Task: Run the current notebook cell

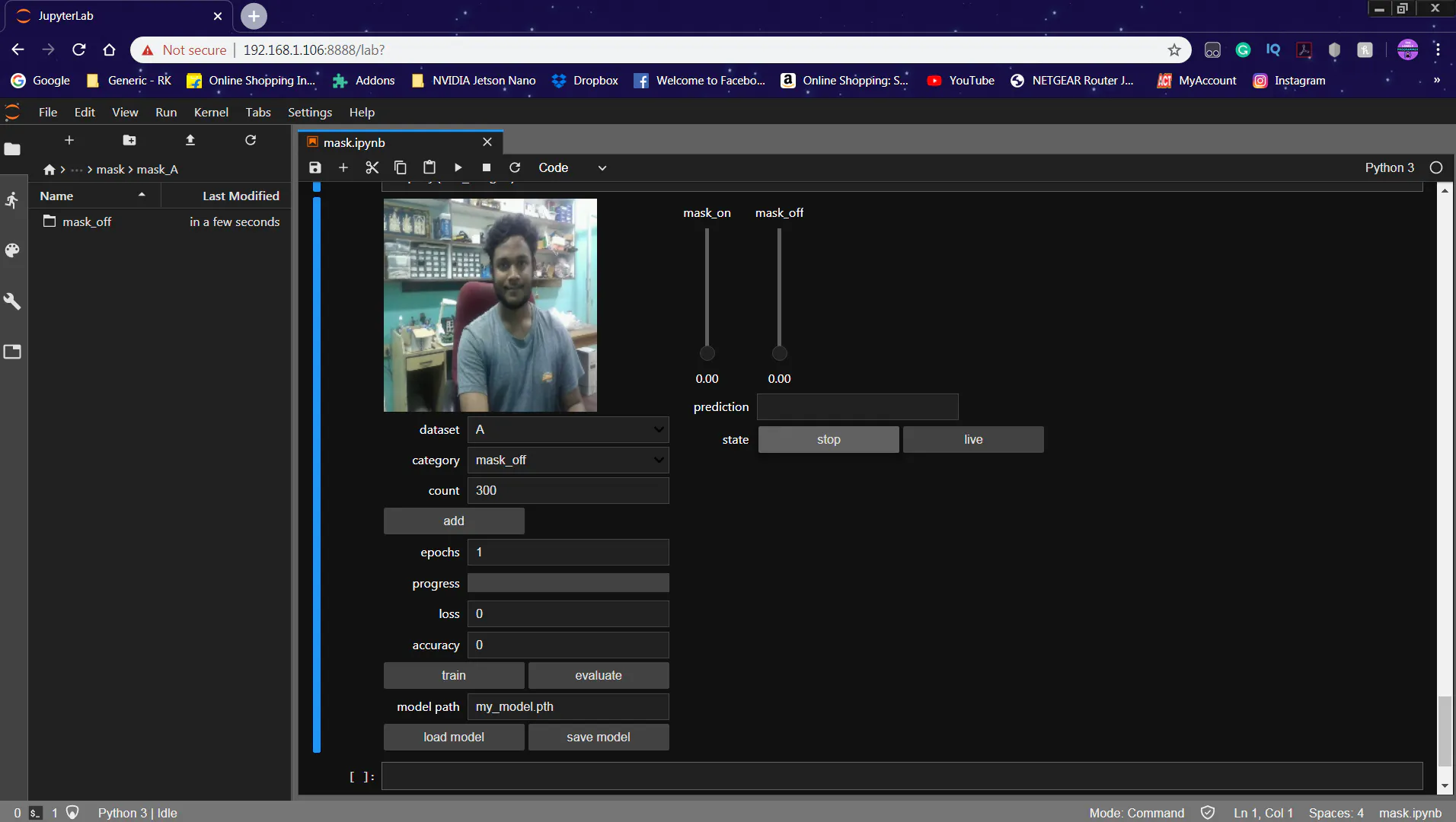Action: click(458, 167)
